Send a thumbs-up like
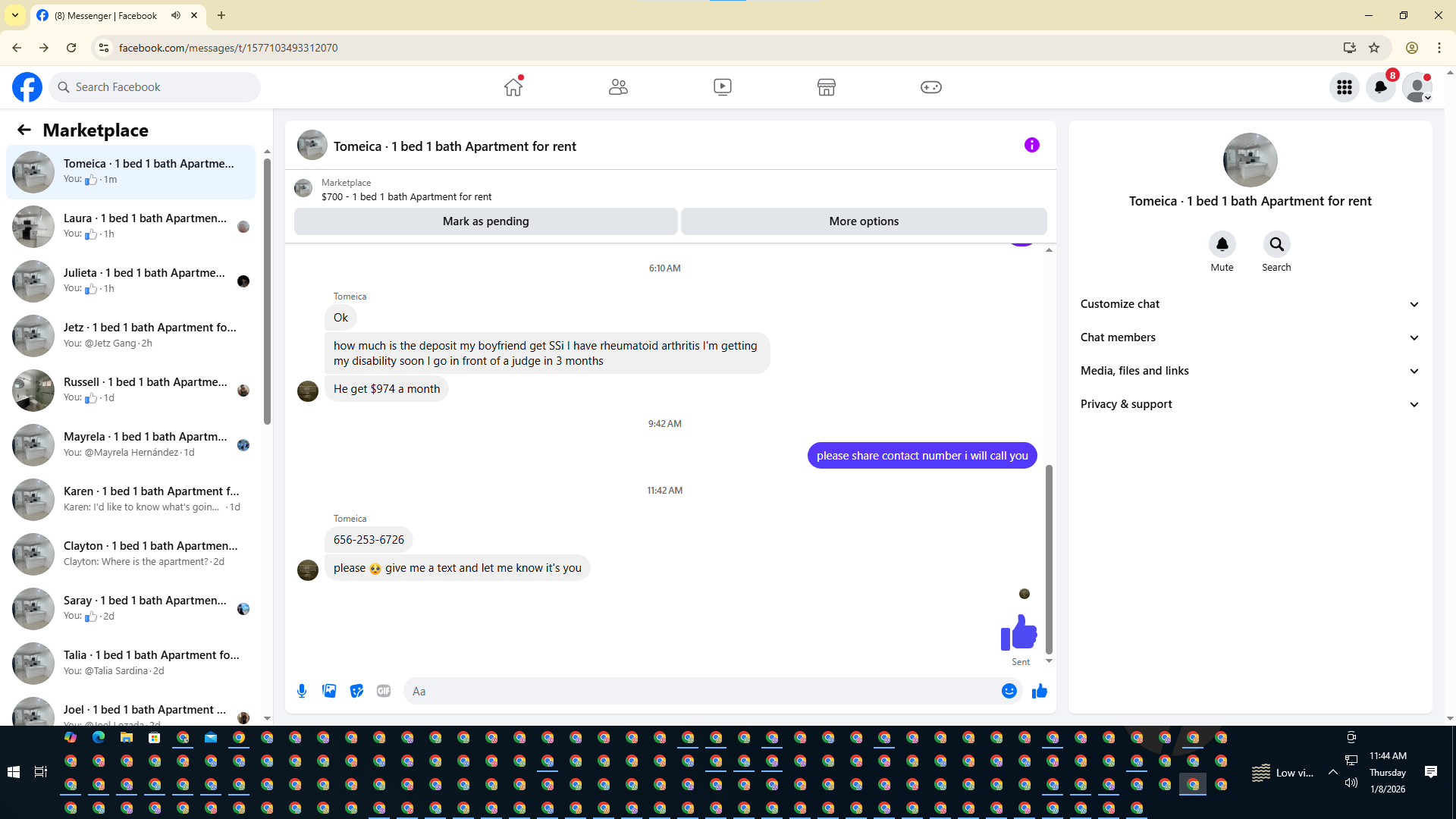This screenshot has height=819, width=1456. coord(1040,691)
